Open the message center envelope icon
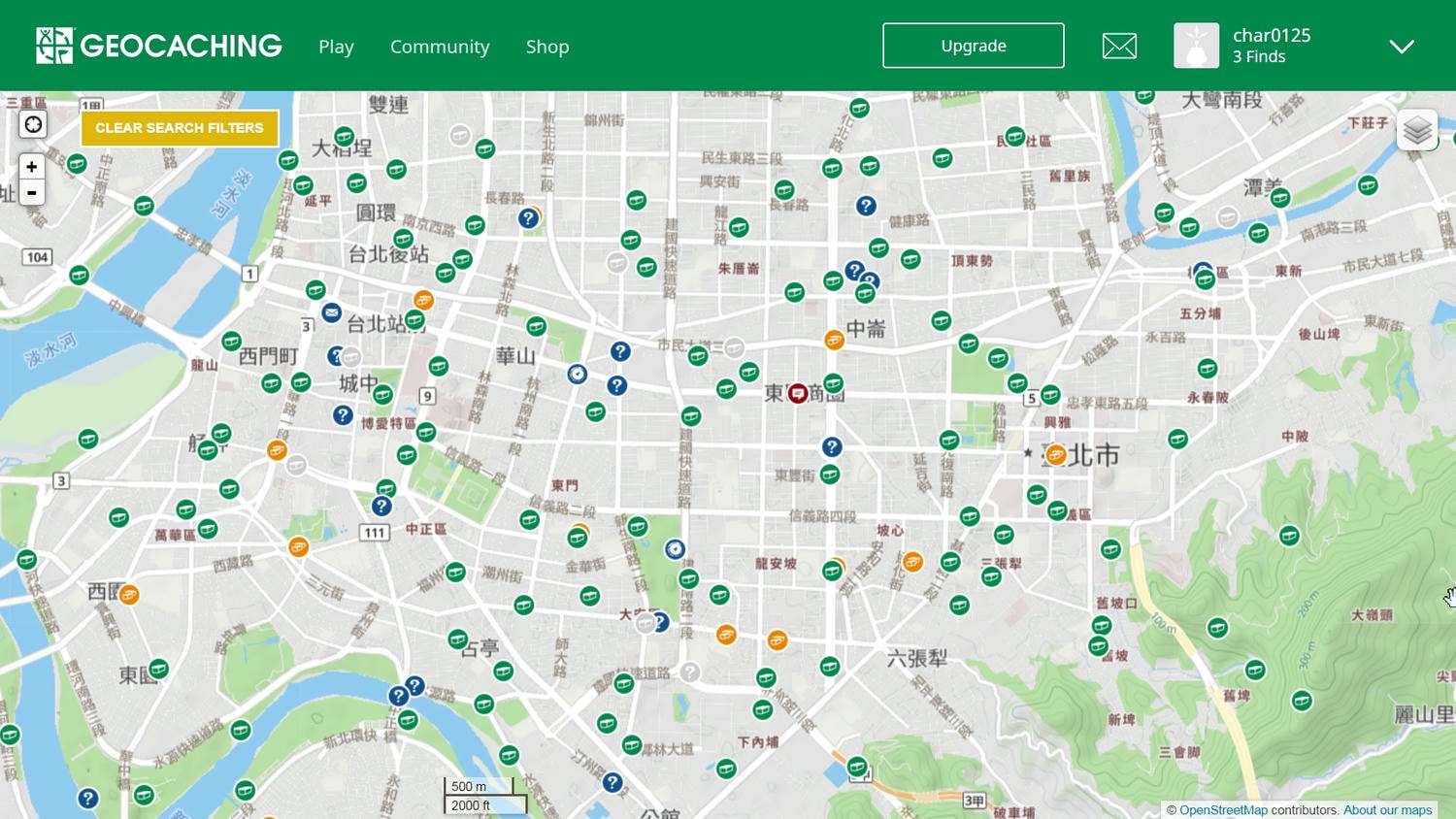Viewport: 1456px width, 819px height. point(1119,46)
